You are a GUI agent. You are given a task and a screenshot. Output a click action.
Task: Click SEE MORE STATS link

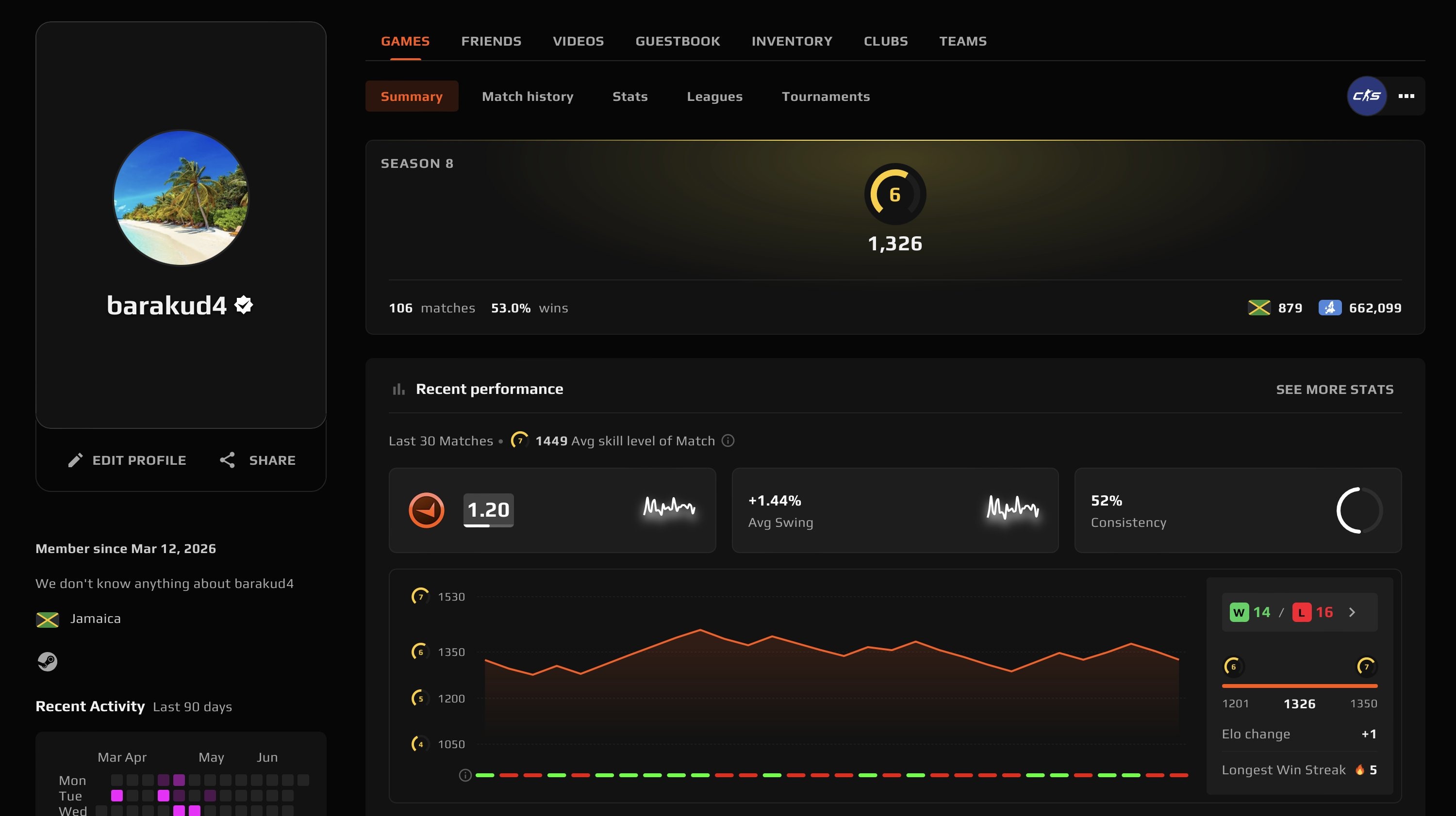click(1335, 390)
